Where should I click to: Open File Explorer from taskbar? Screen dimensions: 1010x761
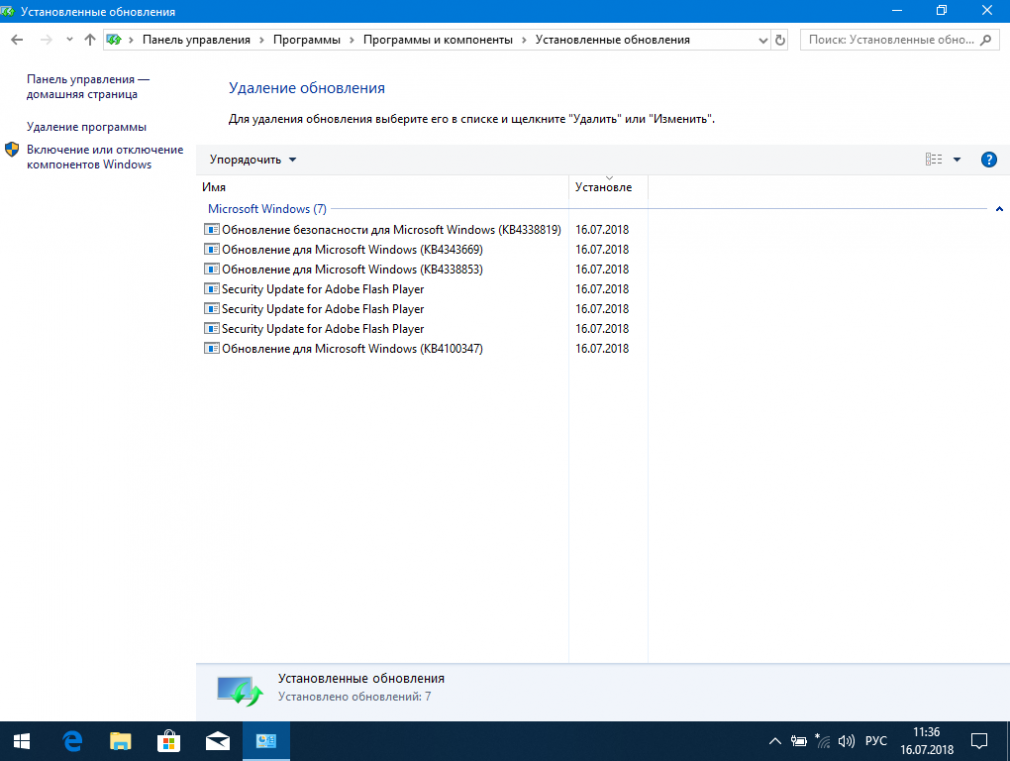pos(120,742)
